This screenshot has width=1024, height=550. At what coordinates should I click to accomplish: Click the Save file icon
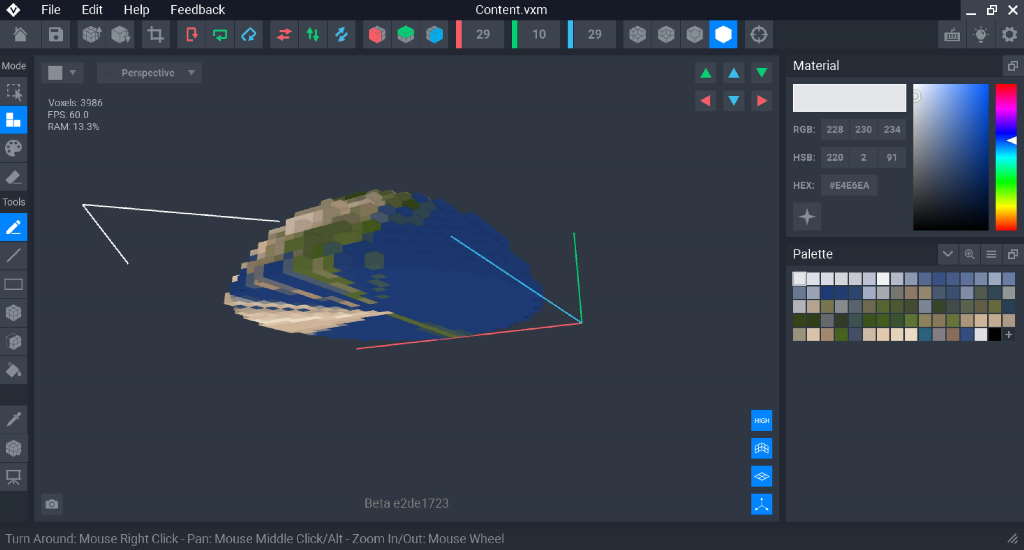(56, 35)
